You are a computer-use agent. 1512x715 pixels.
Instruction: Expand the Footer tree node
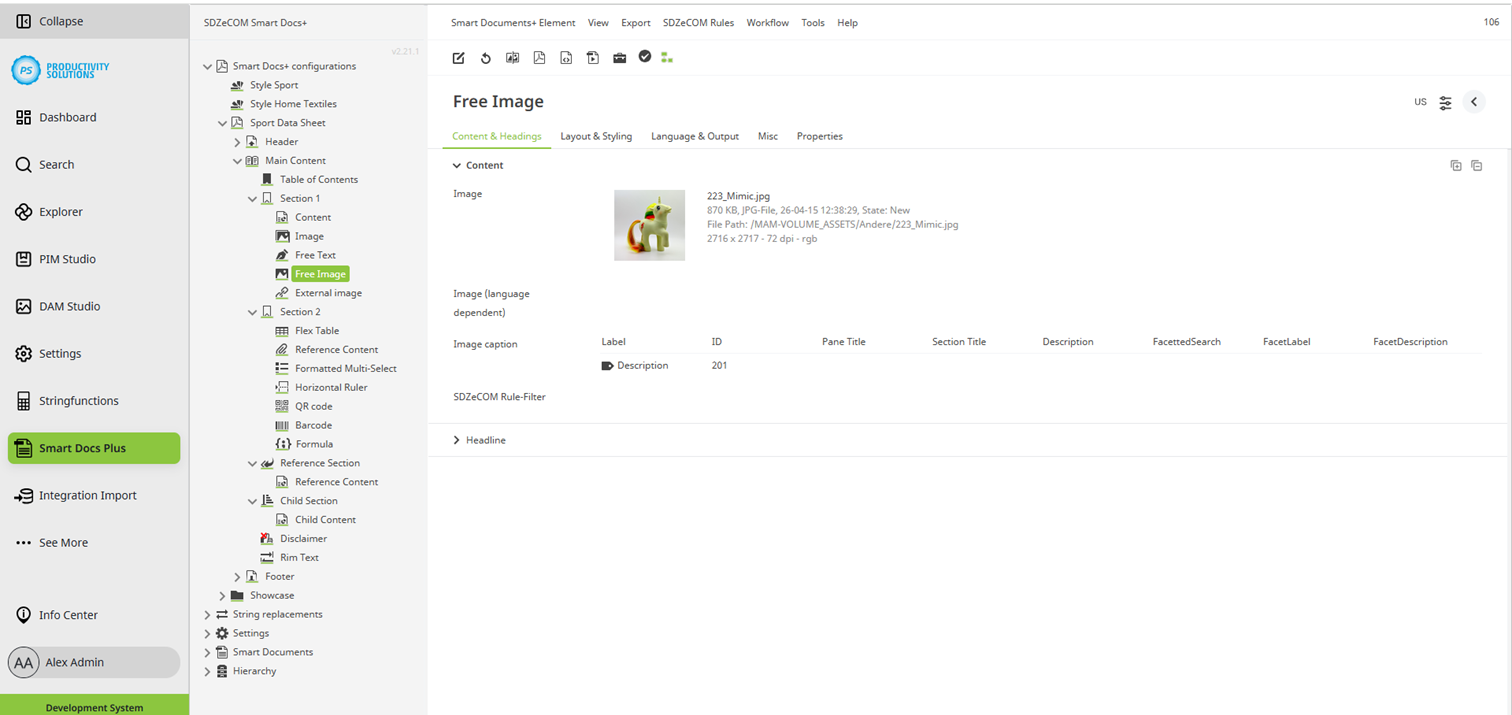[238, 577]
